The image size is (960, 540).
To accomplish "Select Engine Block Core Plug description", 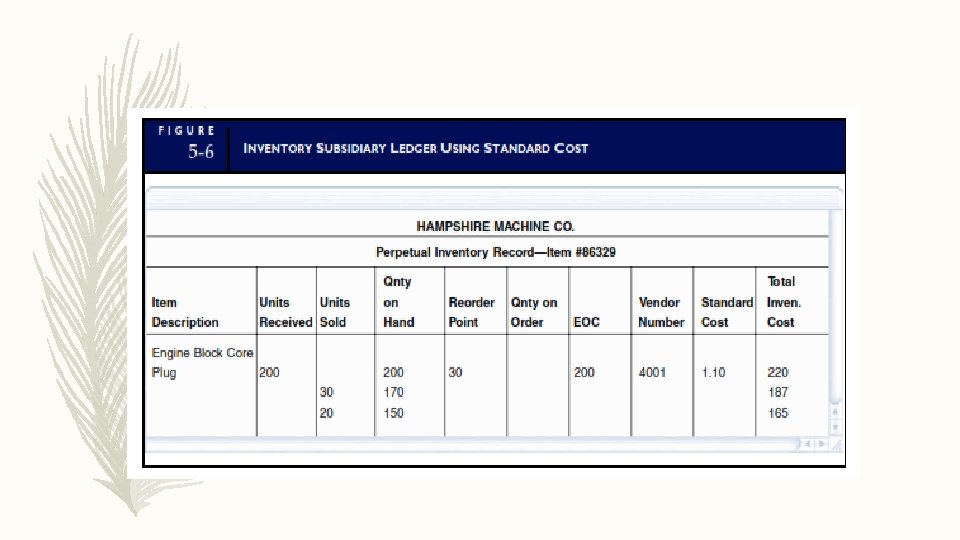I will (x=202, y=362).
